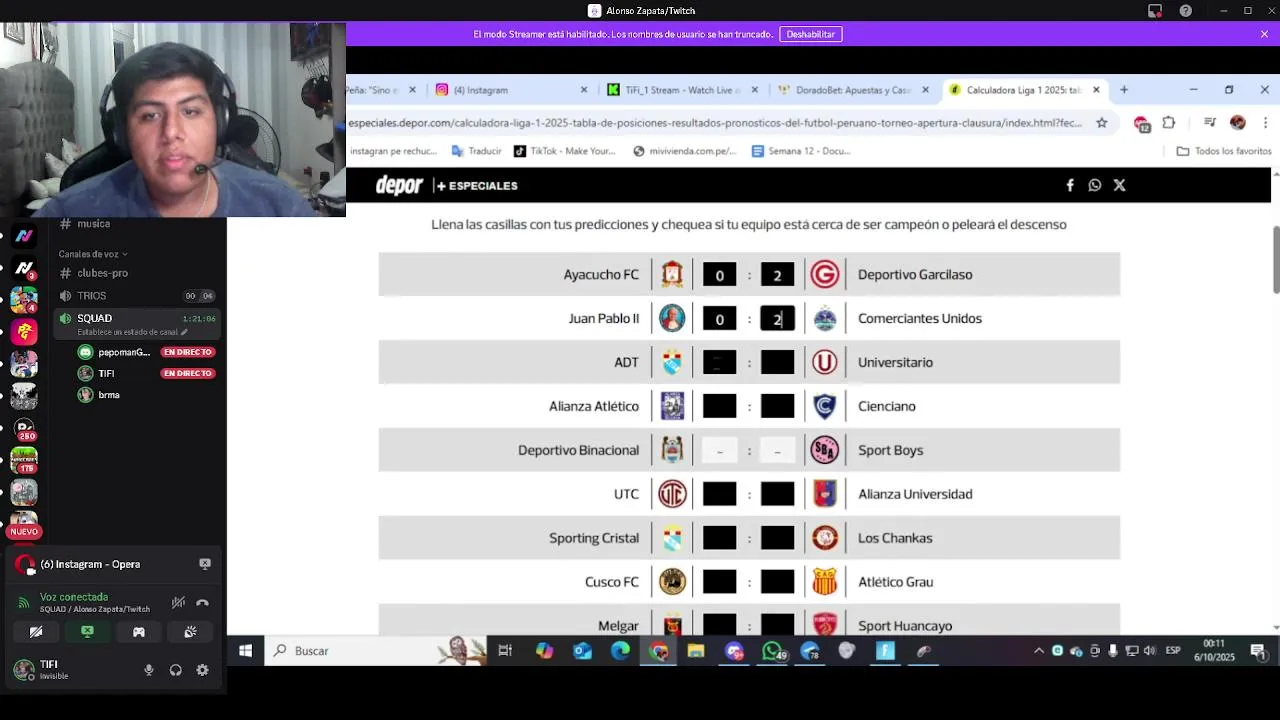Close the DoradoBet tab
Viewport: 1280px width, 720px height.
pyautogui.click(x=925, y=90)
